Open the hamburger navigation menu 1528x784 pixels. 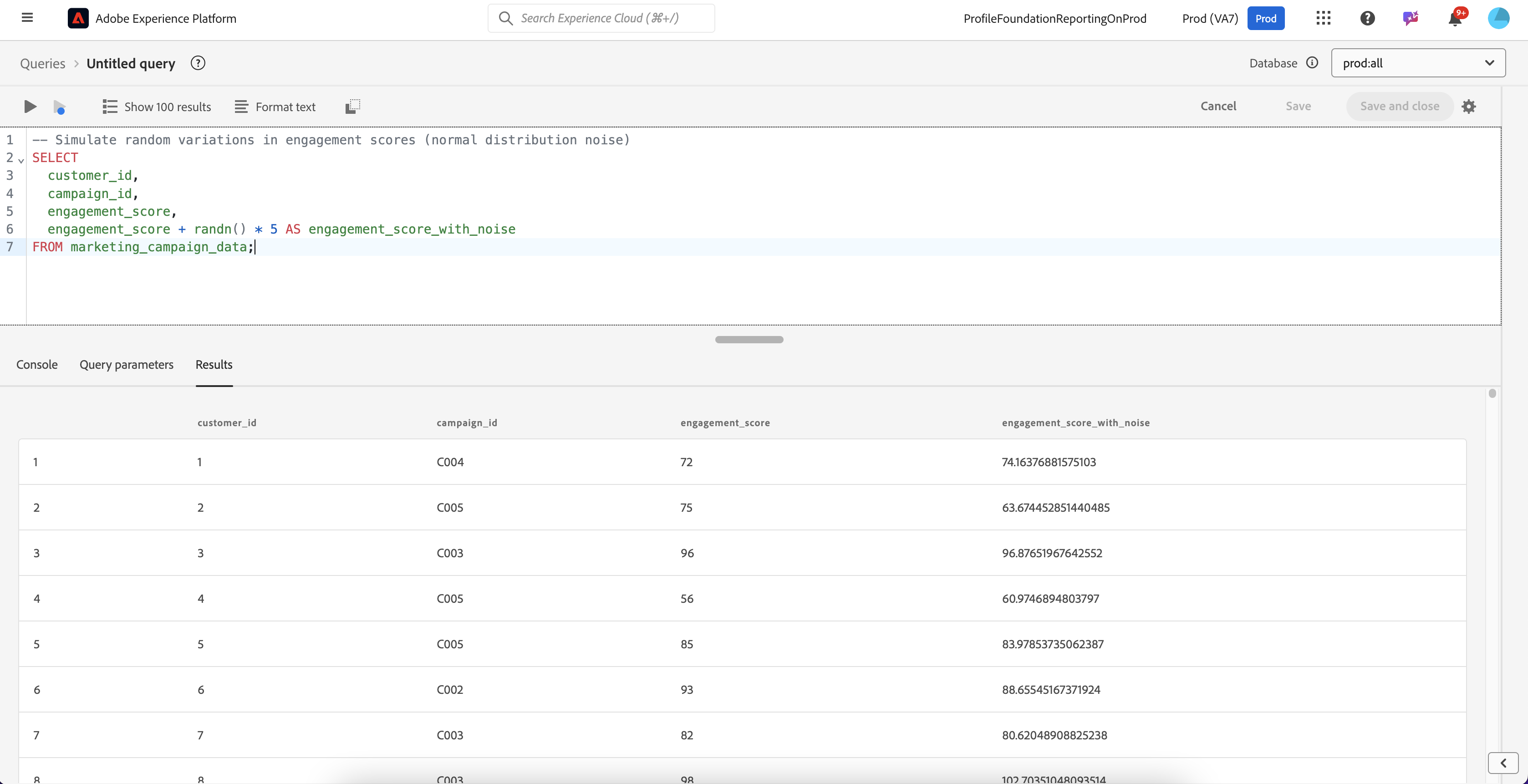tap(27, 18)
